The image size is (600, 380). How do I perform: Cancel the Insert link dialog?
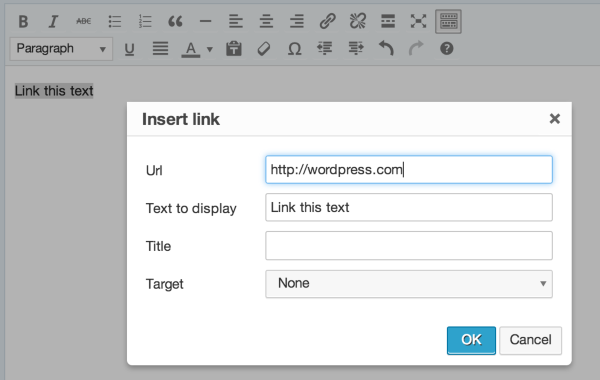tap(530, 340)
